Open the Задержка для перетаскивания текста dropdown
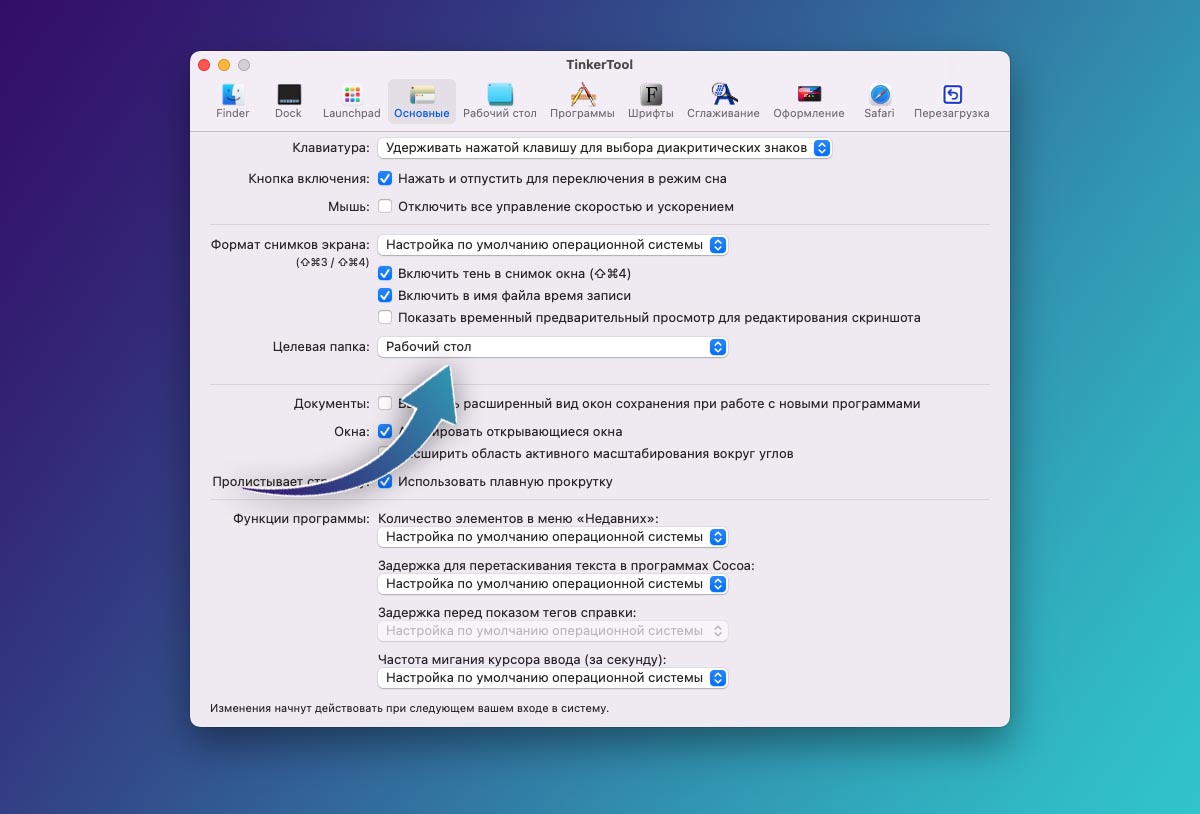1200x814 pixels. 553,584
